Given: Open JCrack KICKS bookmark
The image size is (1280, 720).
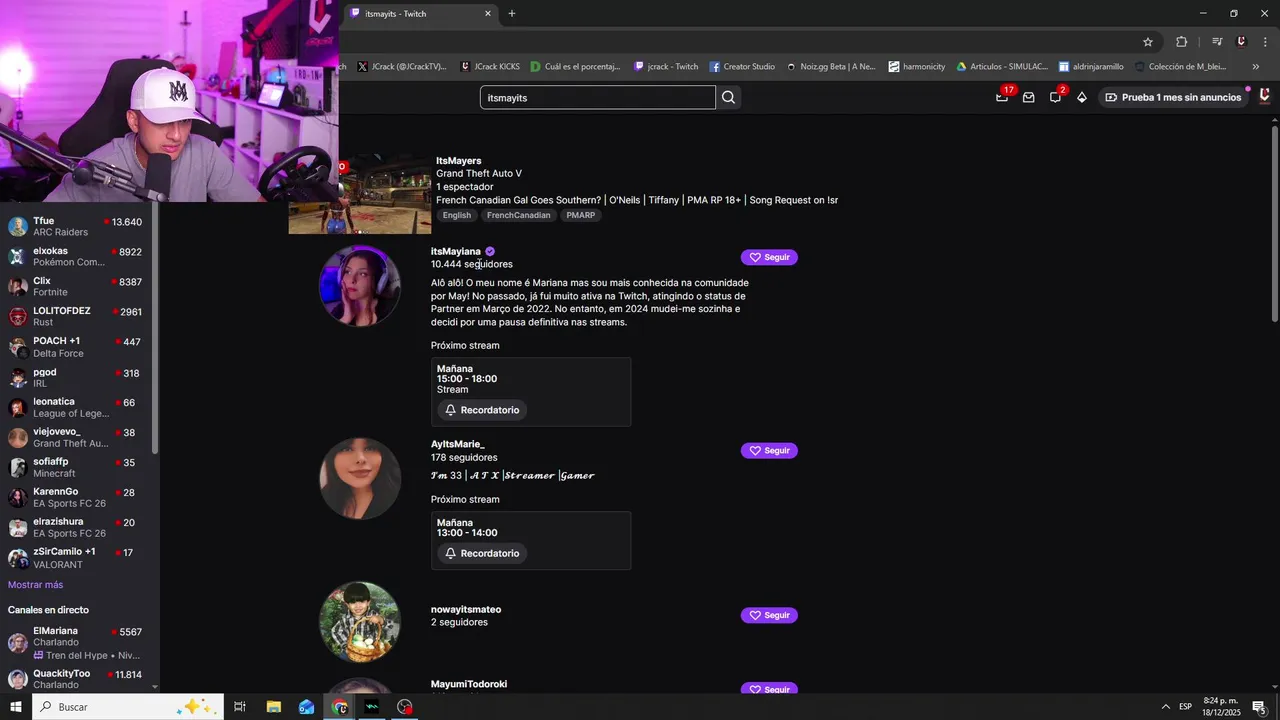Looking at the screenshot, I should [x=490, y=67].
